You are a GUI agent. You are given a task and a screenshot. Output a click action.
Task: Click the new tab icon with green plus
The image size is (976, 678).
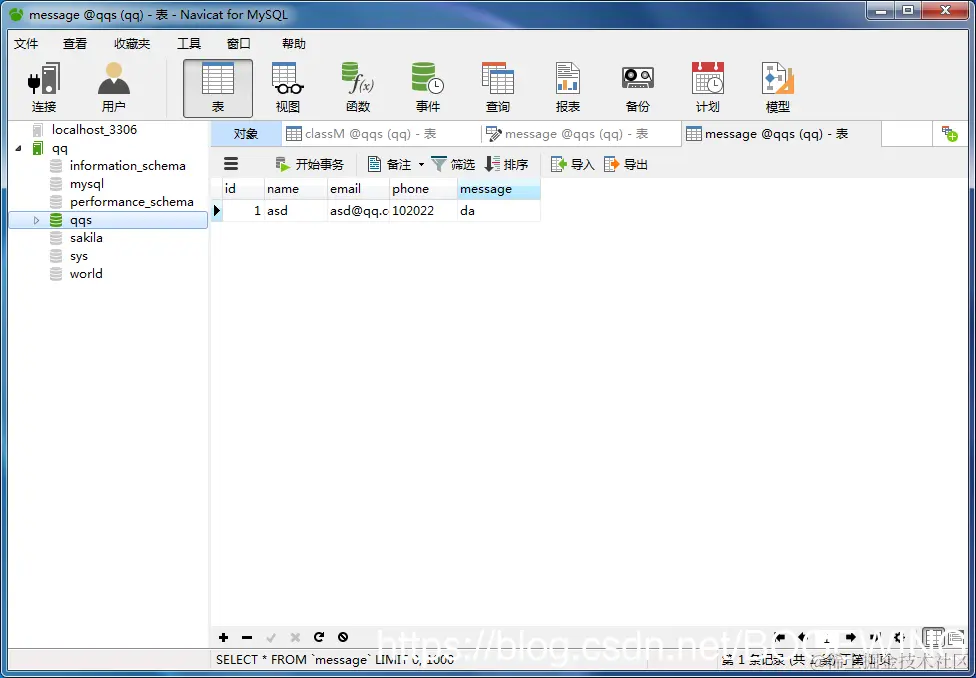[x=950, y=134]
